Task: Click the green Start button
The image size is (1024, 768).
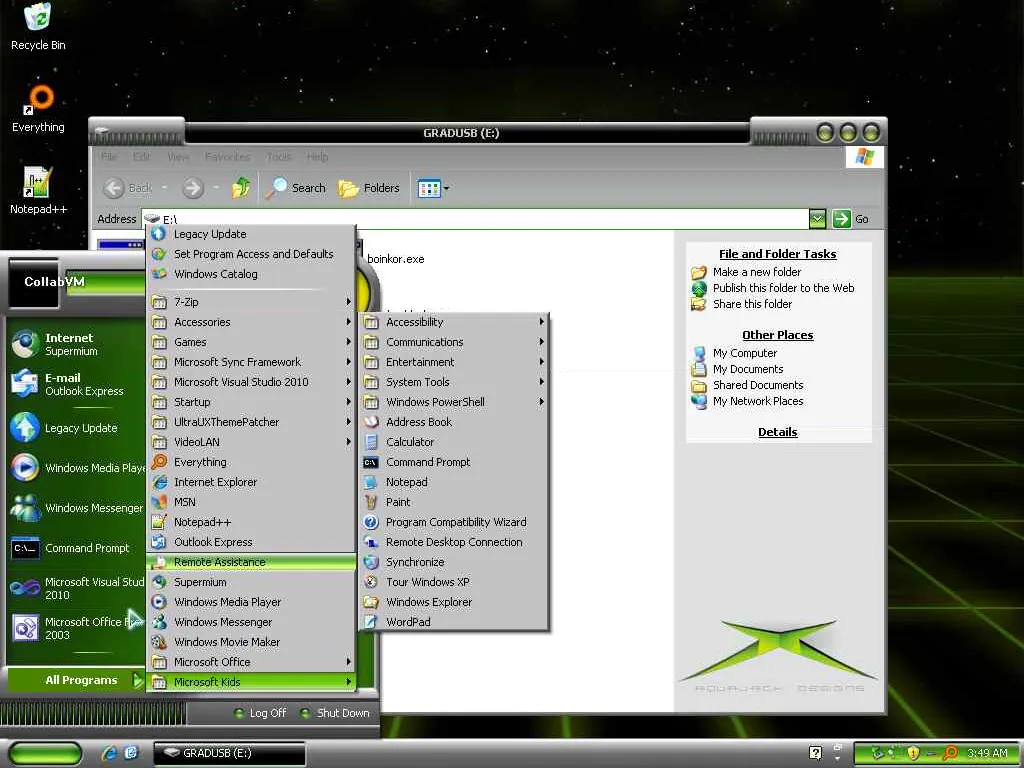Action: click(44, 753)
